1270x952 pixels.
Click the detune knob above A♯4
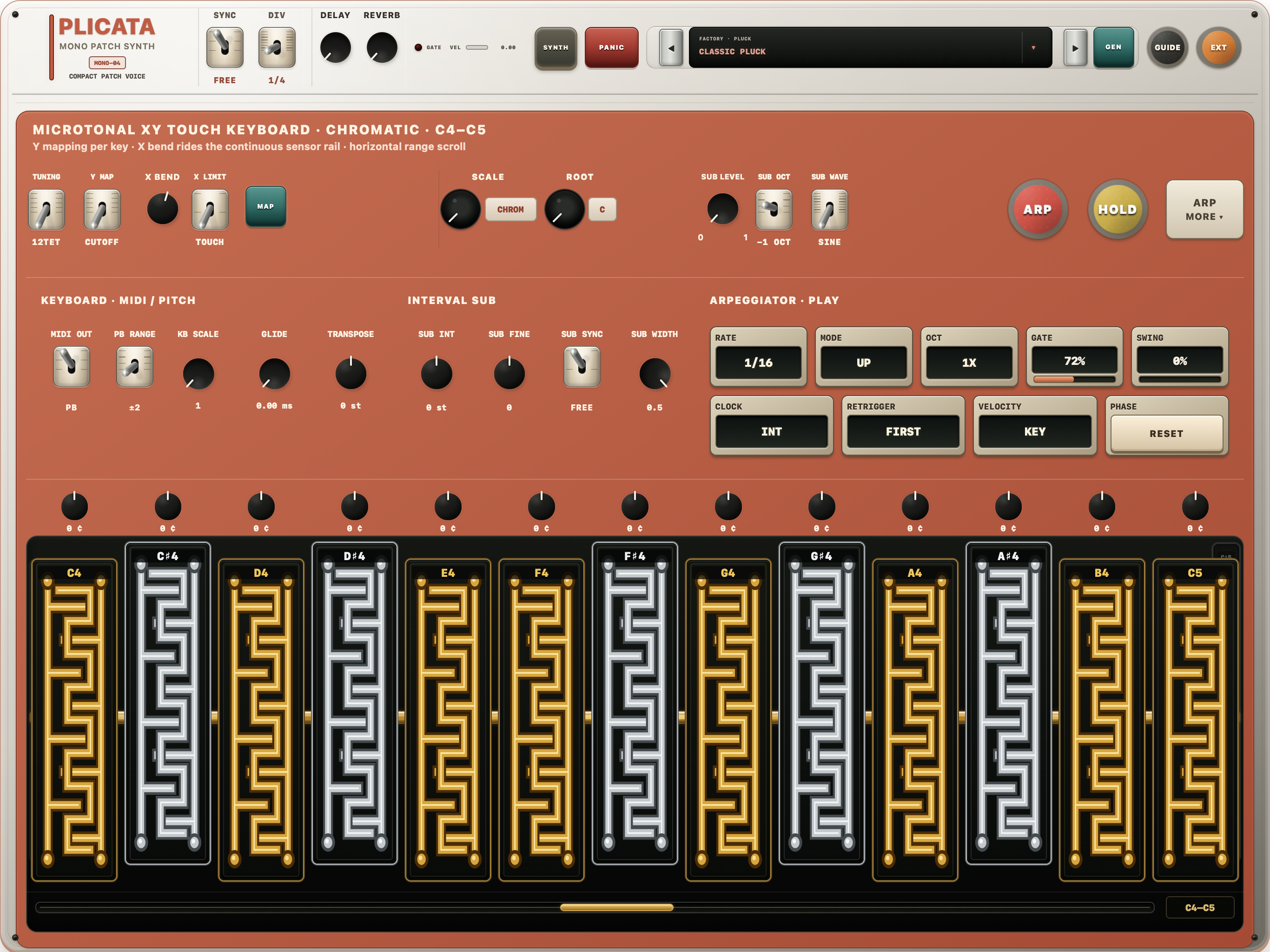(1008, 506)
